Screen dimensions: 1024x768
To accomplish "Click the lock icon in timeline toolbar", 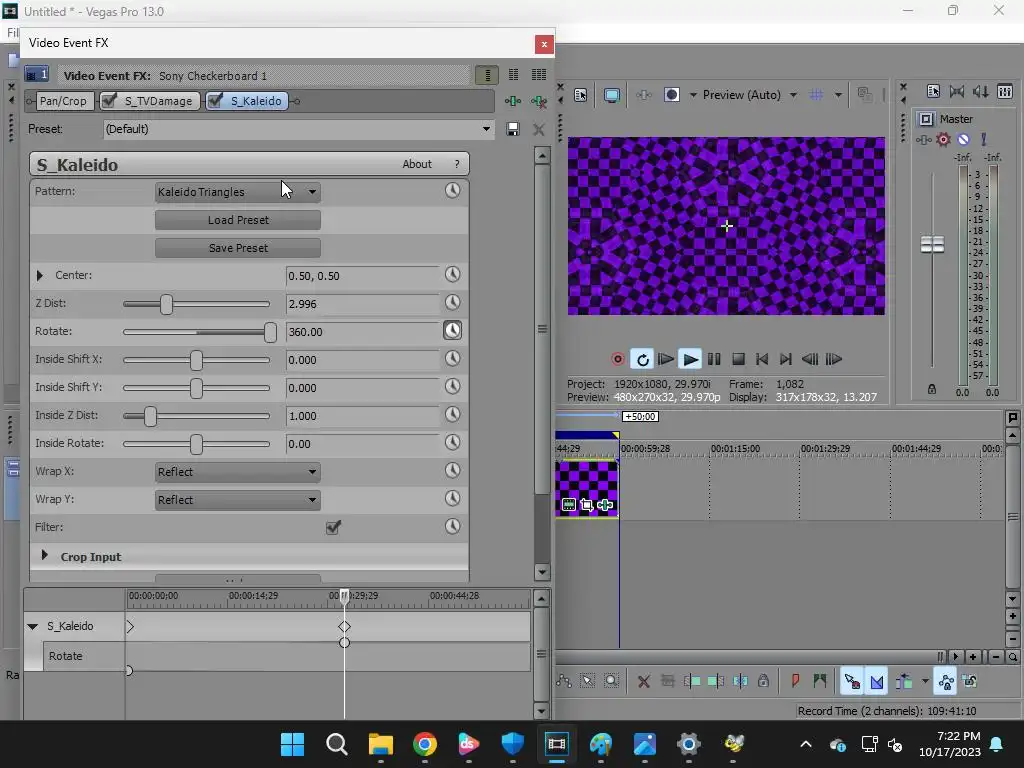I will pos(763,681).
